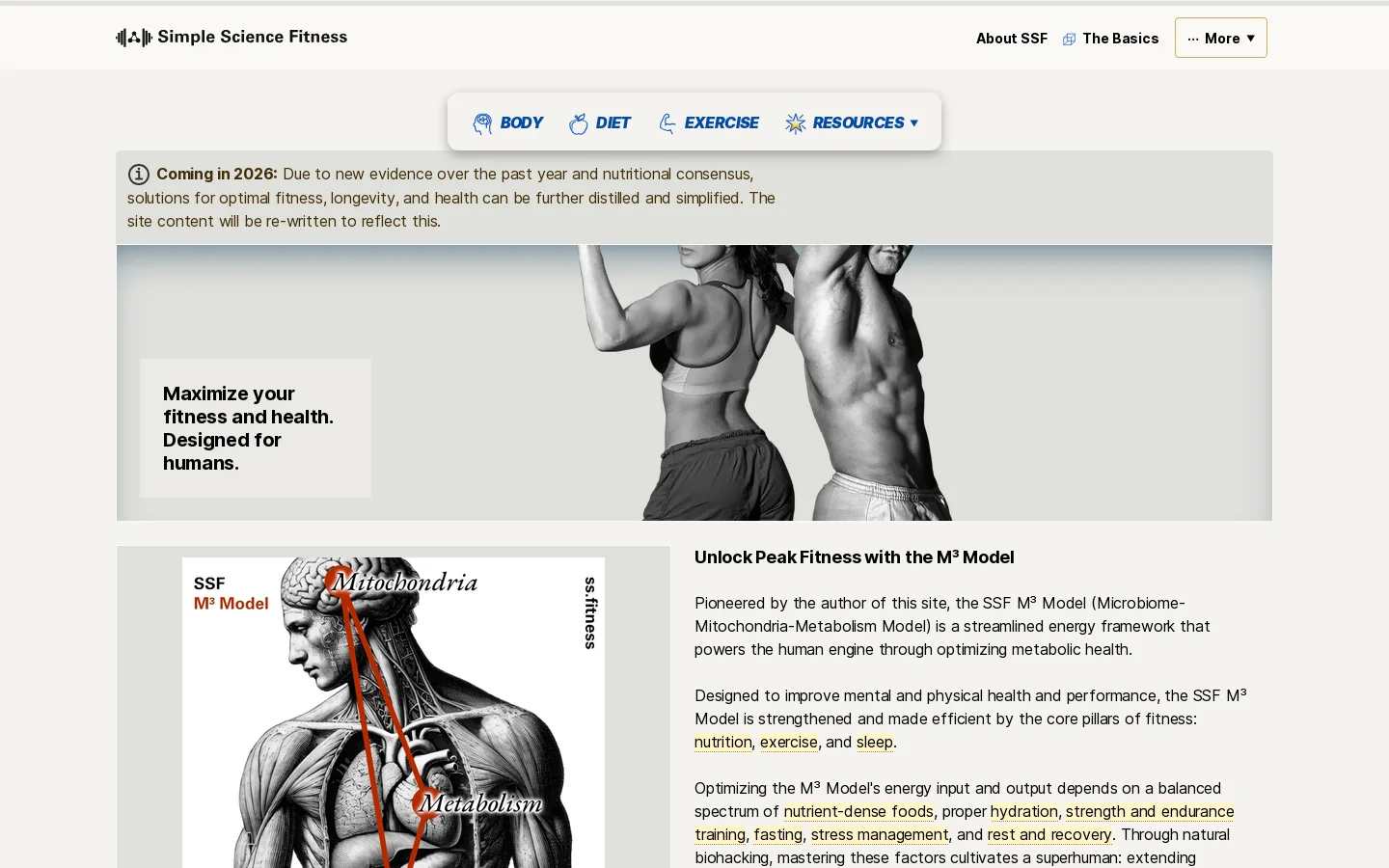1389x868 pixels.
Task: Open the About SSF page
Action: [x=1012, y=39]
